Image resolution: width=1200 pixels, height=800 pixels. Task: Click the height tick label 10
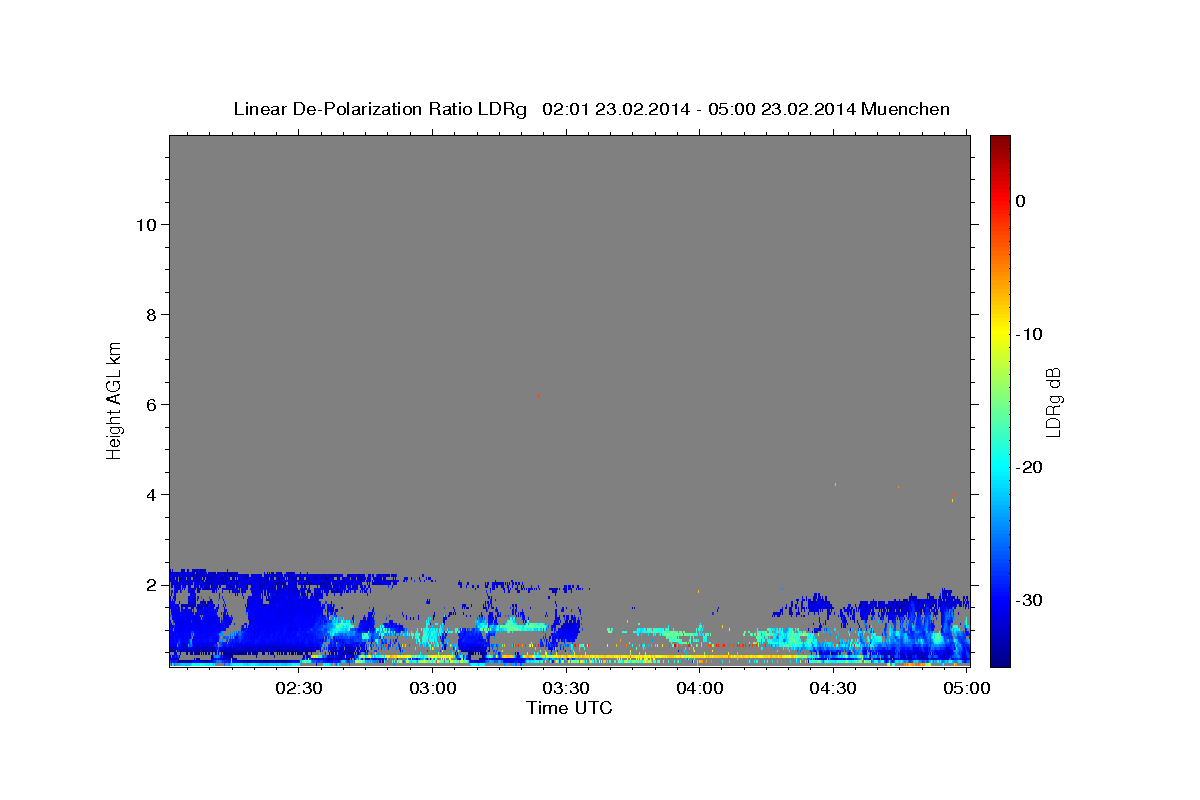[x=146, y=225]
